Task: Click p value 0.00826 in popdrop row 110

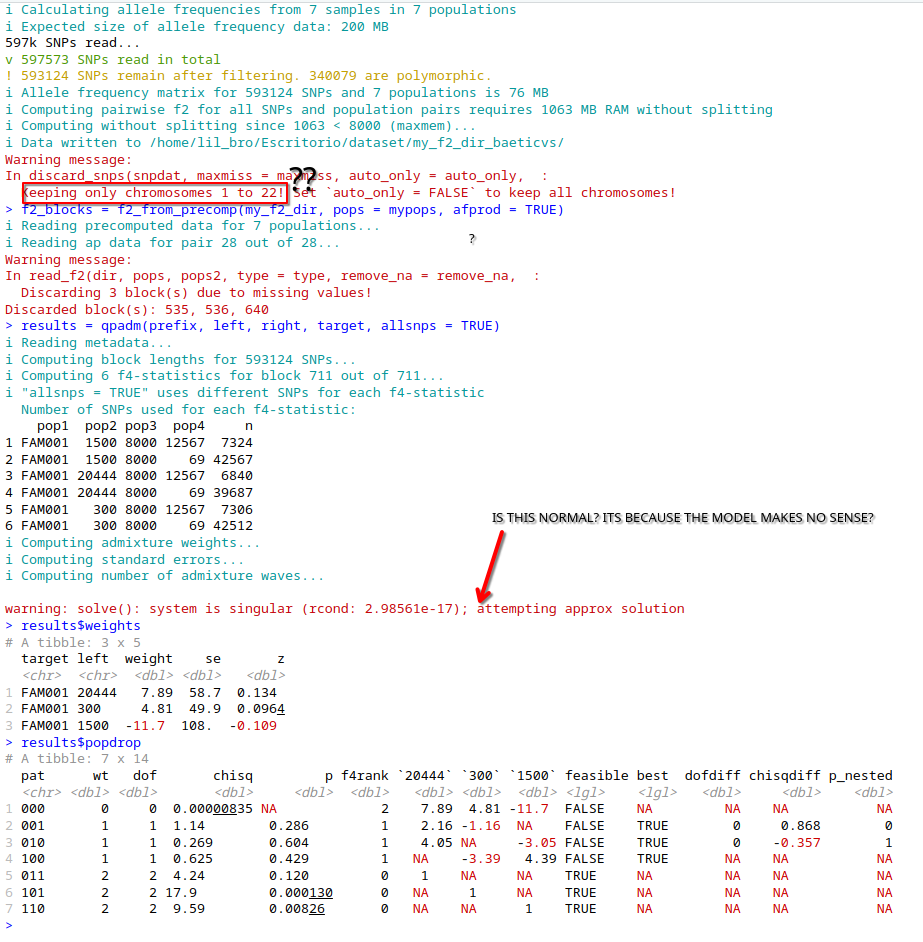Action: (x=297, y=909)
